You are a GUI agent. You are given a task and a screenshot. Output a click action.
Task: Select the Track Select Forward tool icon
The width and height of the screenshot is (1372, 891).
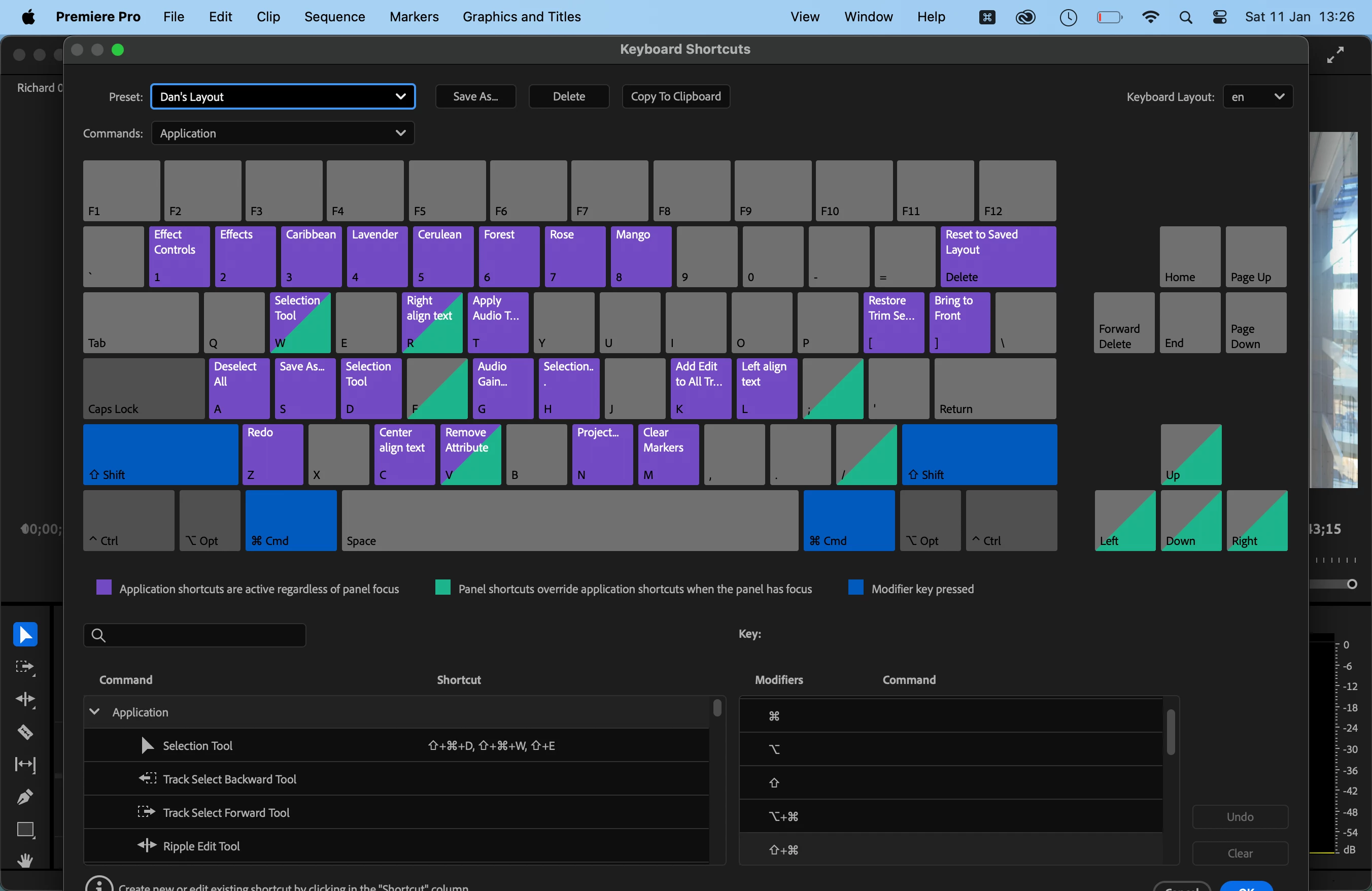pos(25,667)
